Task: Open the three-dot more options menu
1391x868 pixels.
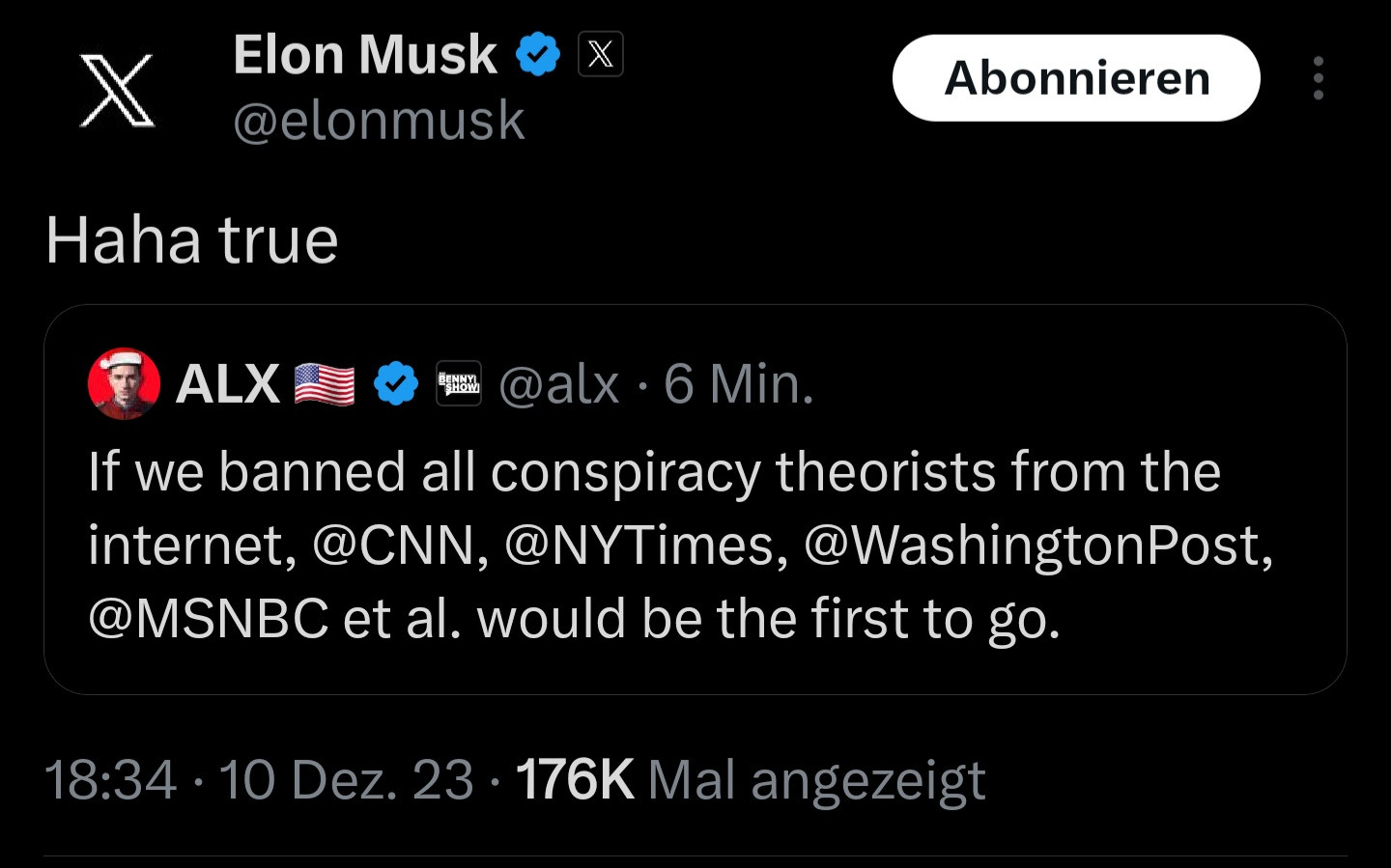Action: click(x=1318, y=78)
